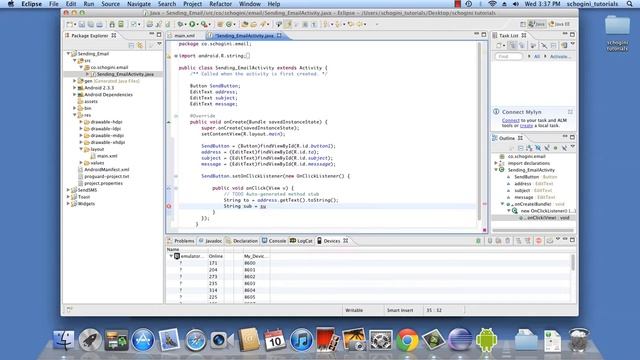Toggle Sort members in Outline toolbar
640x360 pixels.
[529, 148]
